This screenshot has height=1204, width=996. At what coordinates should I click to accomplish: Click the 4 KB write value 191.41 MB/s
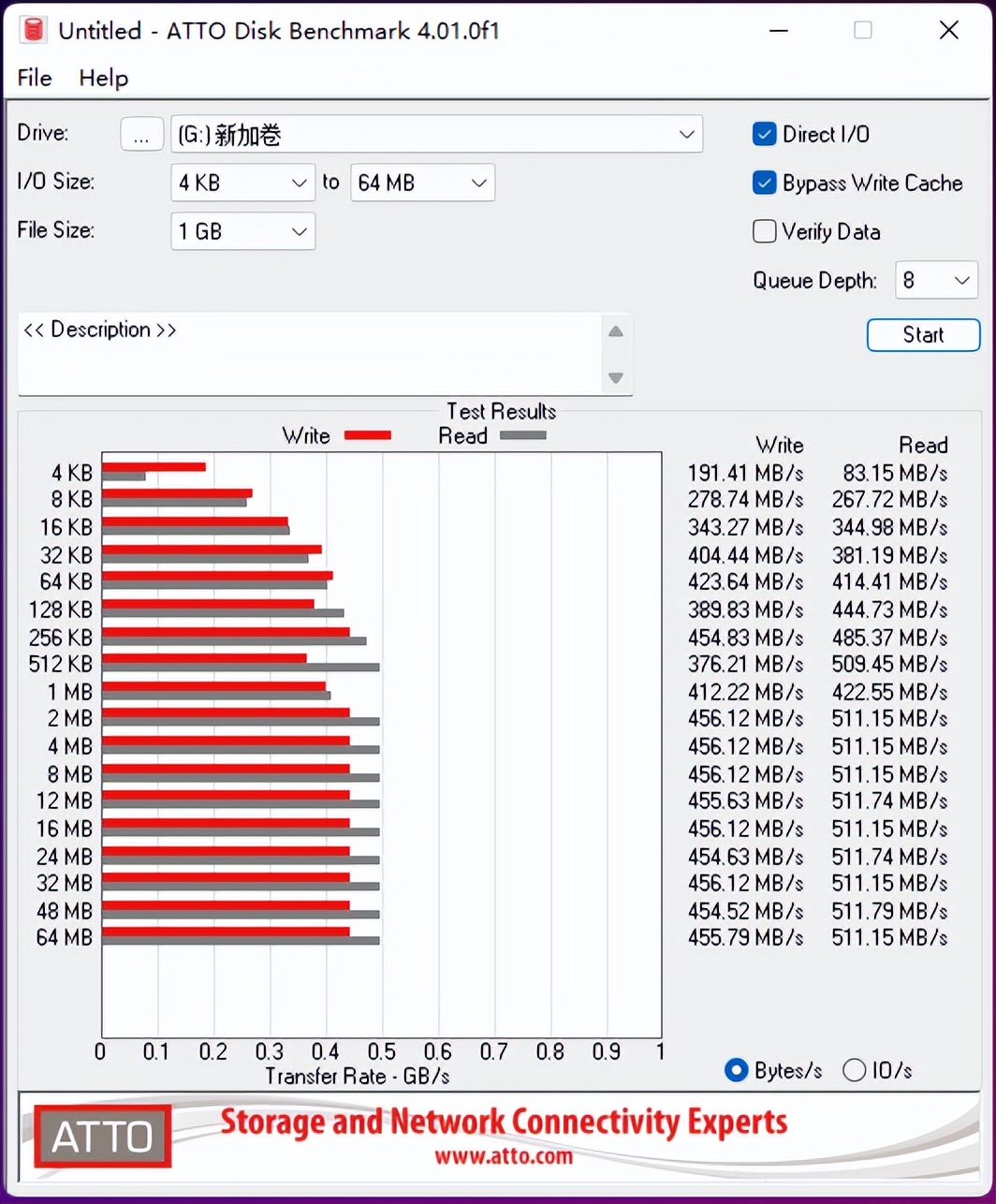point(745,473)
